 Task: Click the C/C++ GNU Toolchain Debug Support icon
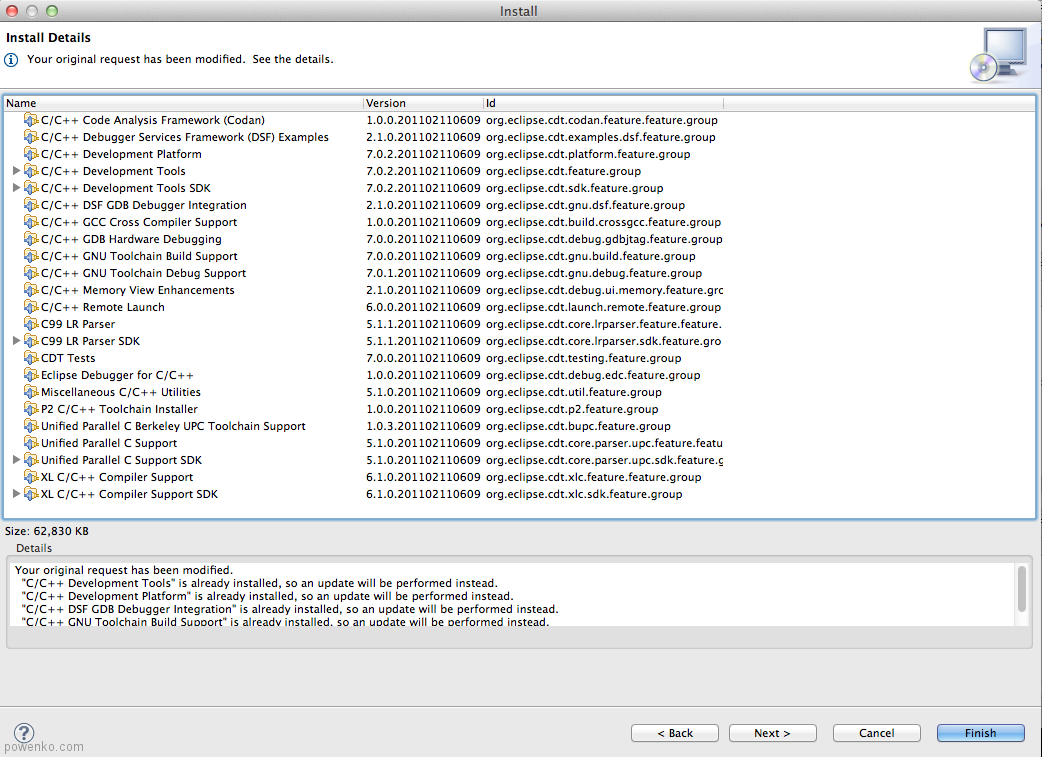[31, 273]
